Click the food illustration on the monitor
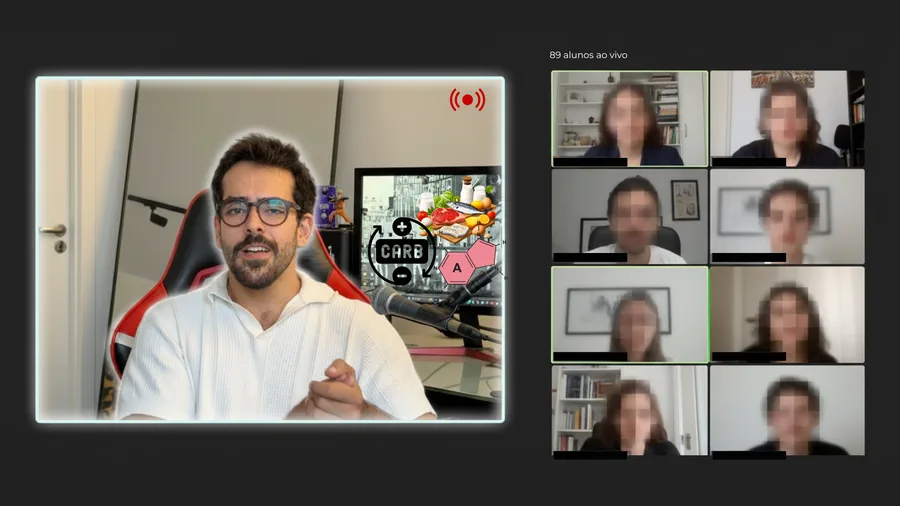Image resolution: width=900 pixels, height=506 pixels. pyautogui.click(x=459, y=209)
